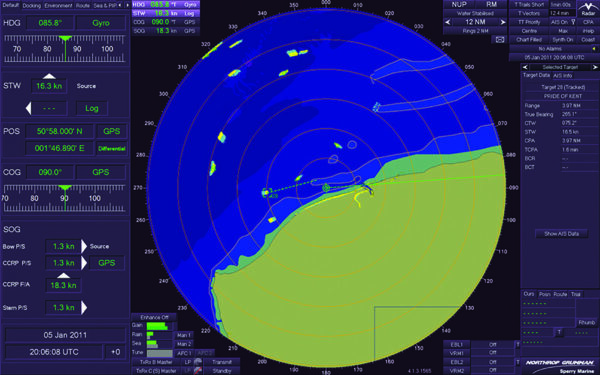The width and height of the screenshot is (600, 375).
Task: Click Transmit button
Action: (222, 362)
